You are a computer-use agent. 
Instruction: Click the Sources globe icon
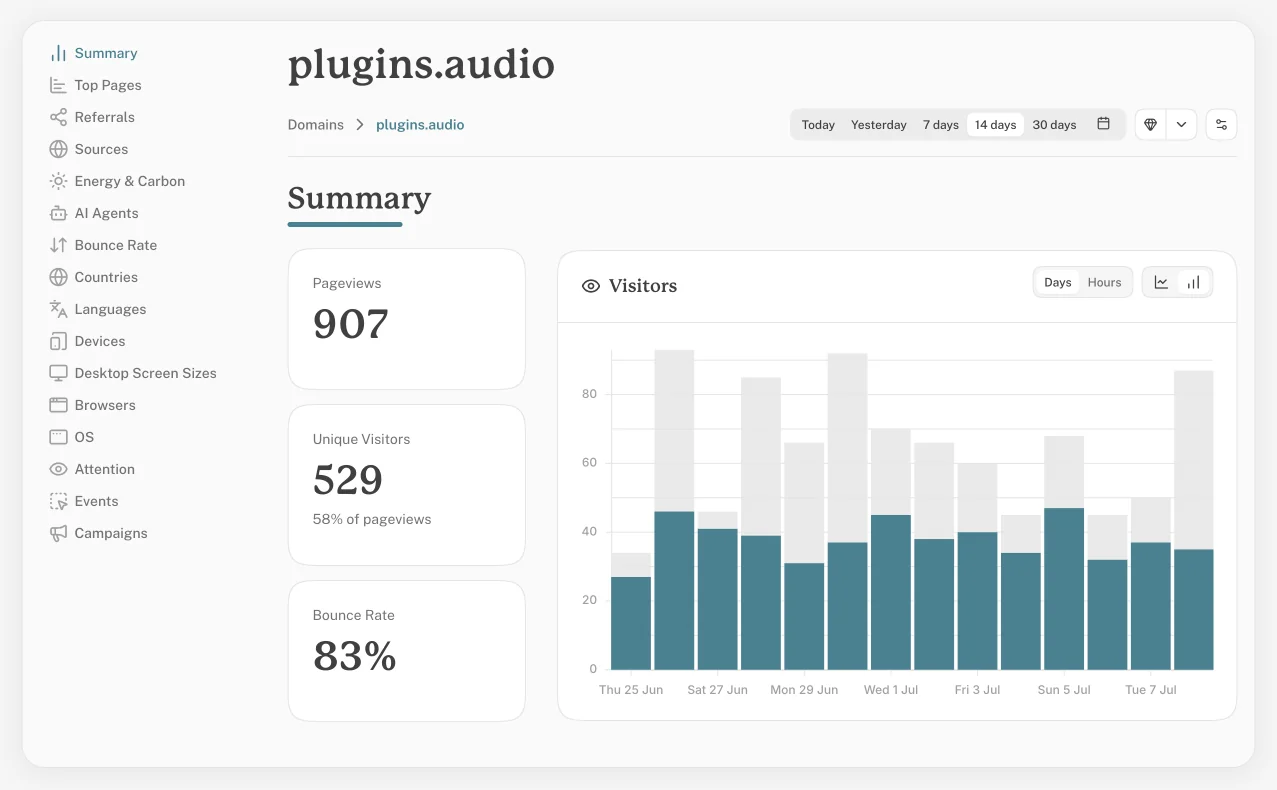pyautogui.click(x=58, y=149)
